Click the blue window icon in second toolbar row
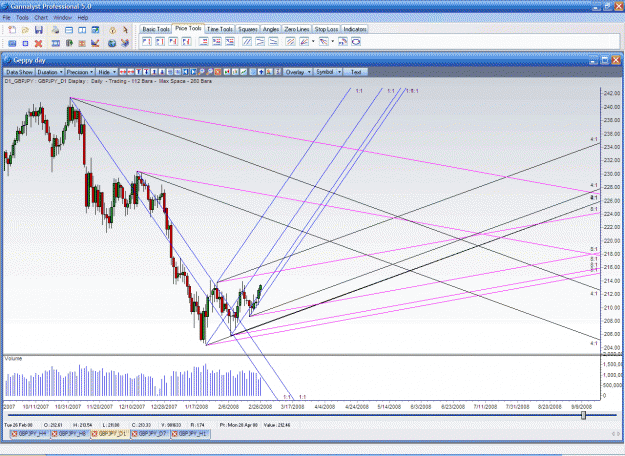The width and height of the screenshot is (625, 456). (12, 43)
